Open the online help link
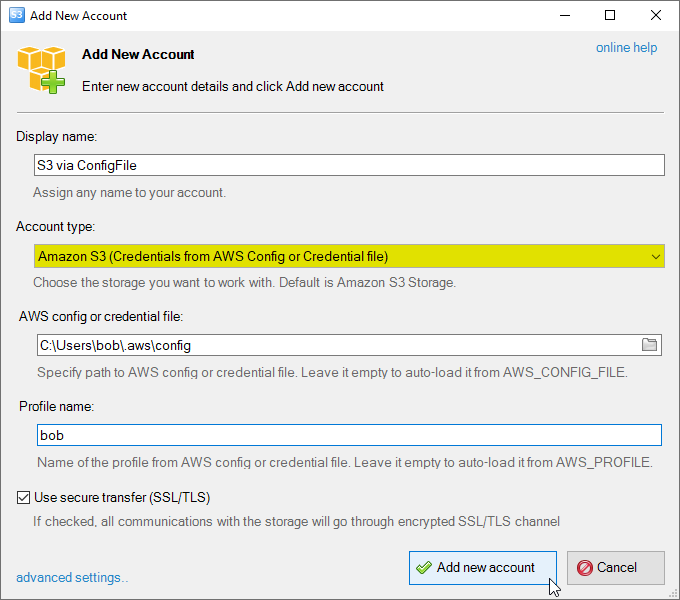The height and width of the screenshot is (600, 680). pos(626,47)
